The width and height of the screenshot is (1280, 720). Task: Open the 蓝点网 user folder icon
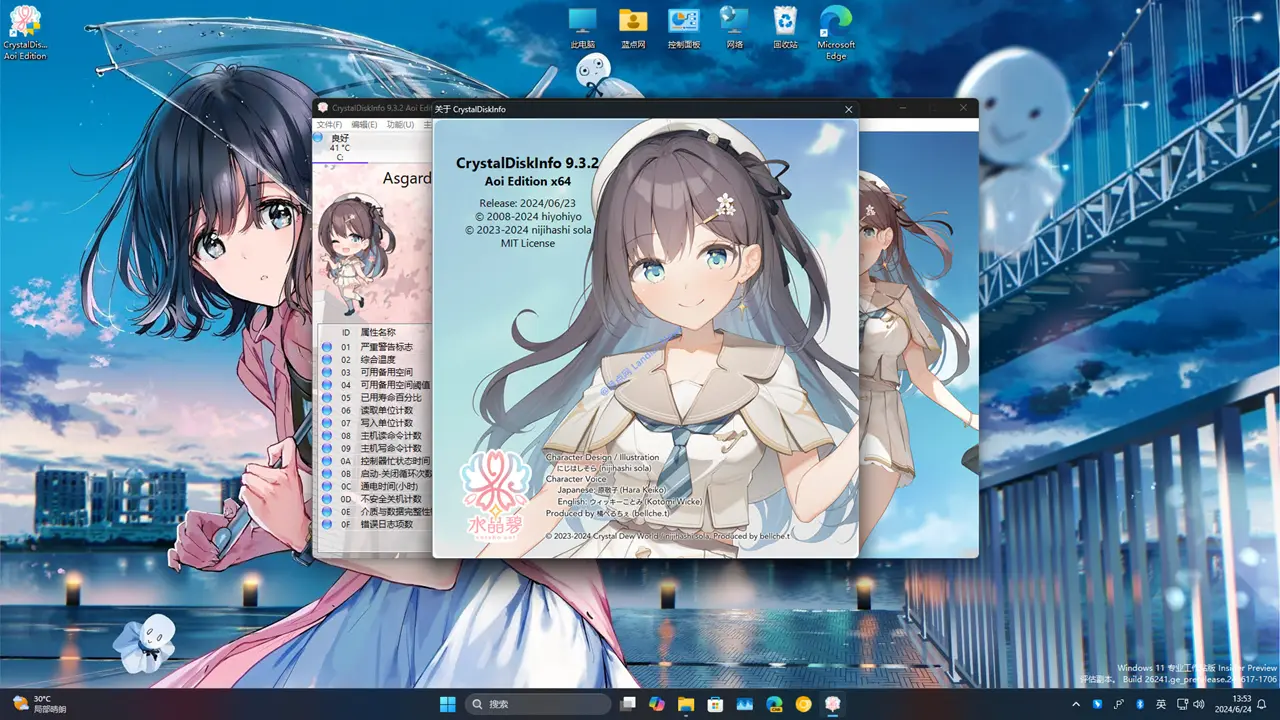(x=633, y=28)
